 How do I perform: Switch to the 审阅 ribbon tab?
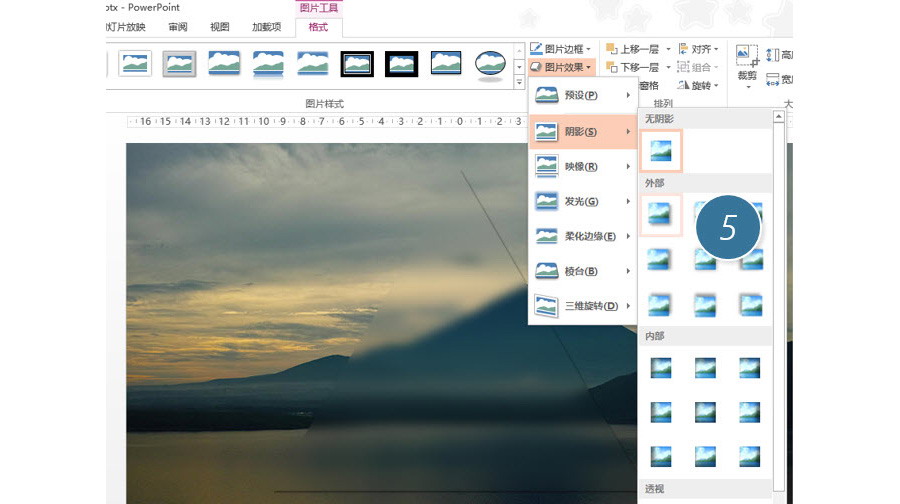coord(177,27)
